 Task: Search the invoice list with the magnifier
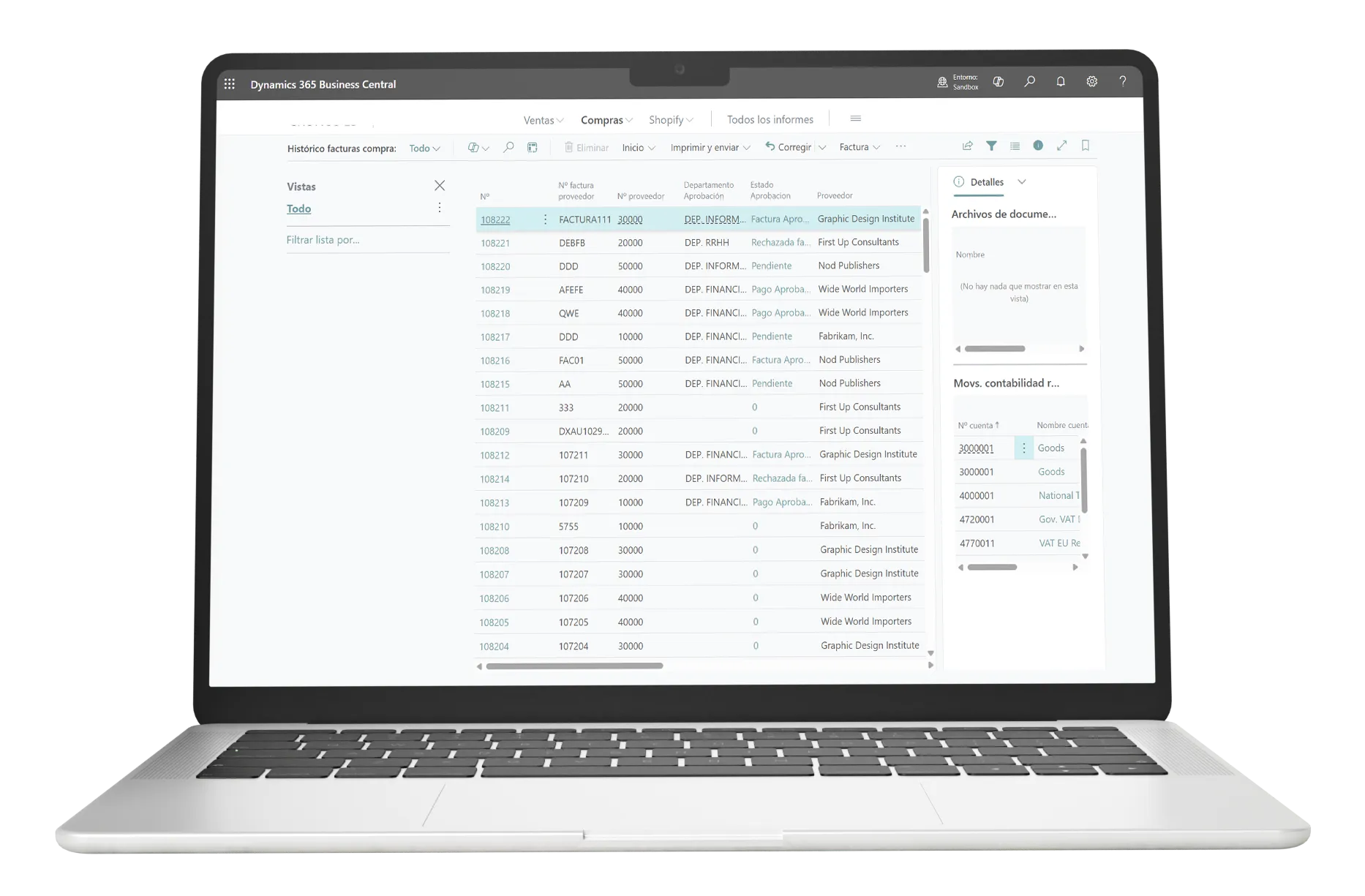508,148
